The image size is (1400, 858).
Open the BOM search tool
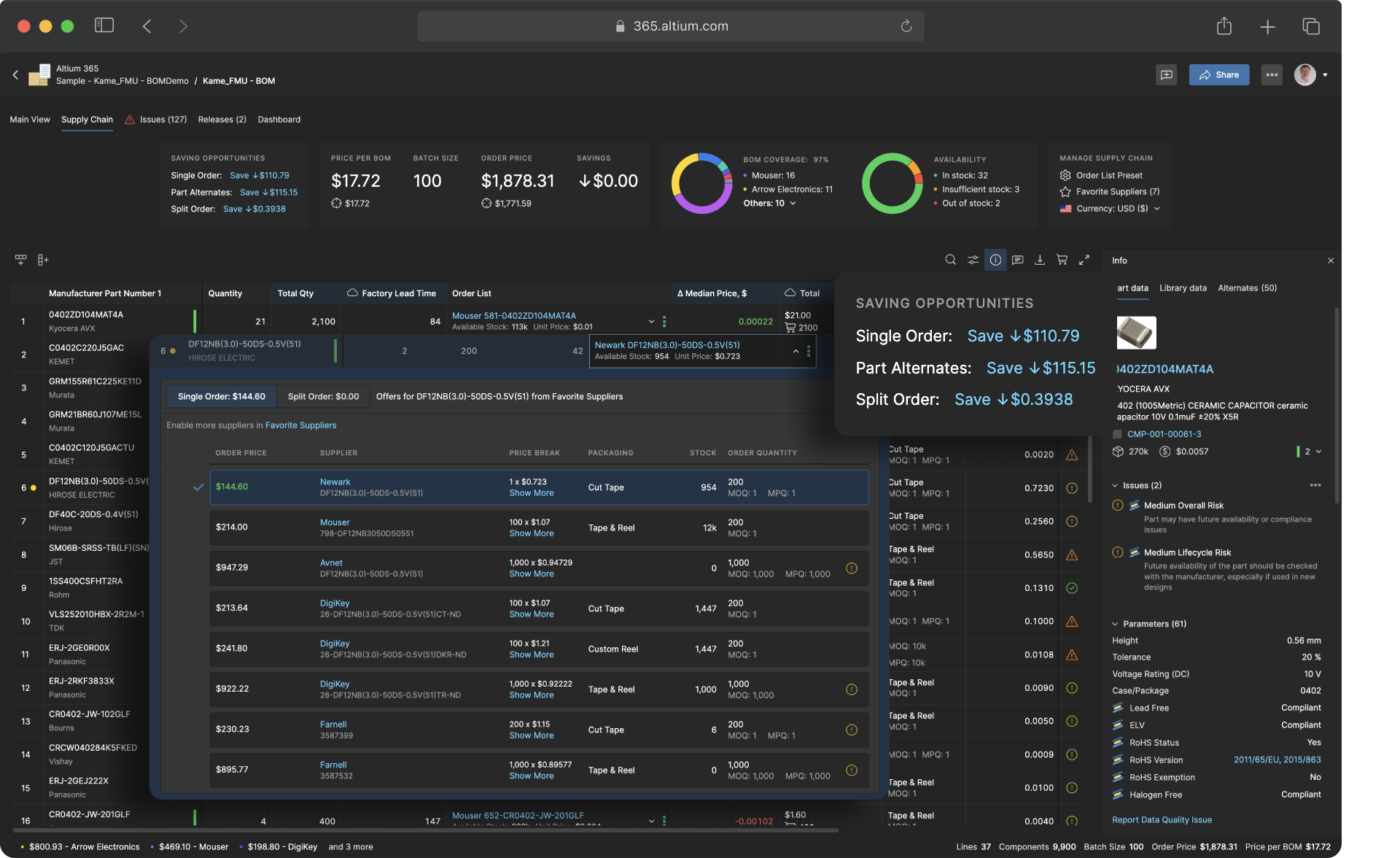pyautogui.click(x=950, y=260)
